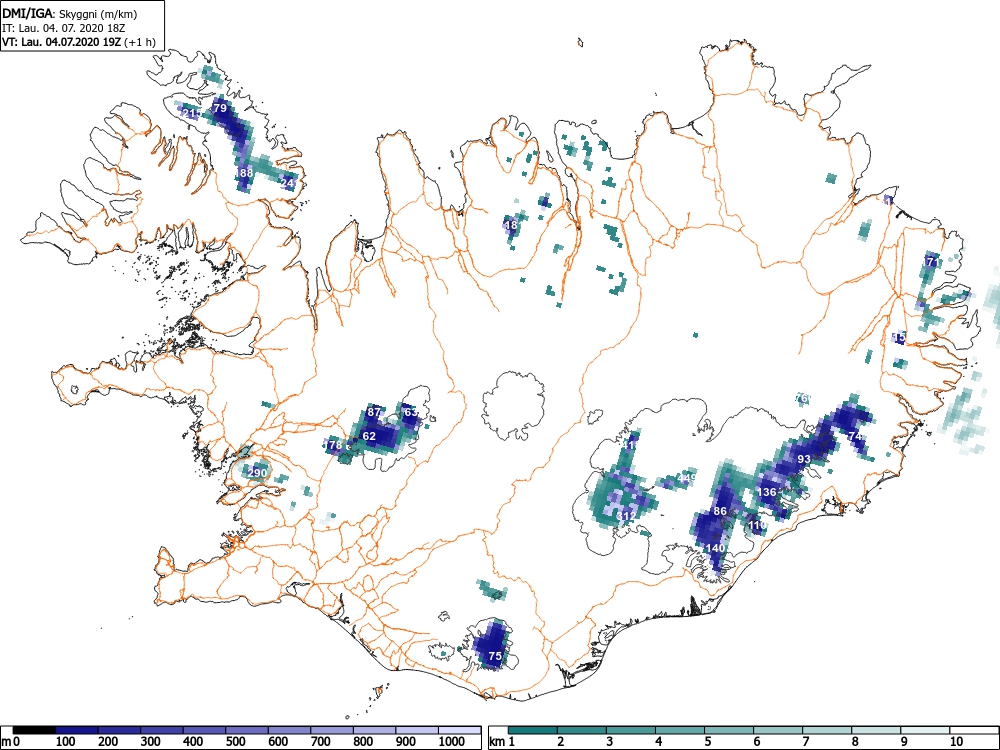This screenshot has width=1000, height=750.
Task: Select the "IT: Lau. 04. 07. 2020 18Z" line
Action: point(66,28)
